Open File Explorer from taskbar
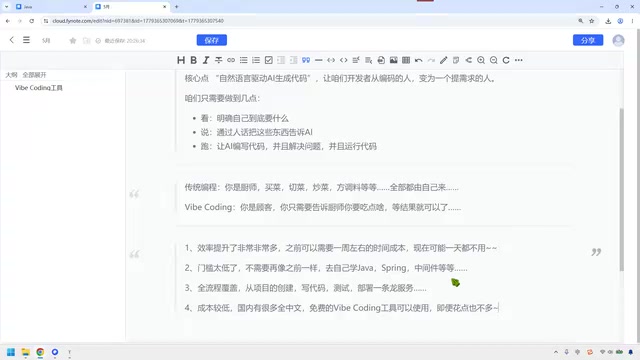Viewport: 640px width, 360px height. [26, 352]
